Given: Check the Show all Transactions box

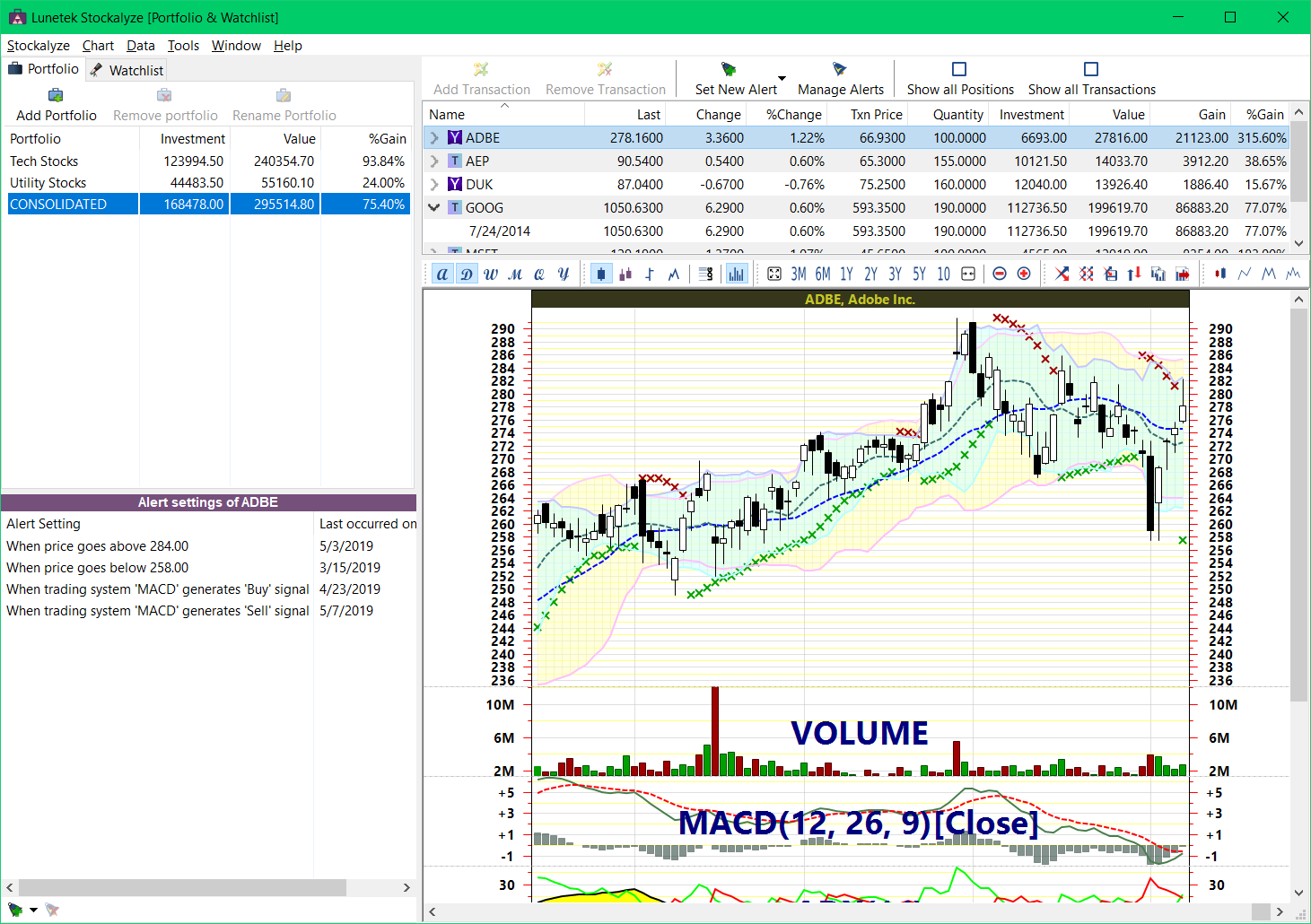Looking at the screenshot, I should point(1090,67).
